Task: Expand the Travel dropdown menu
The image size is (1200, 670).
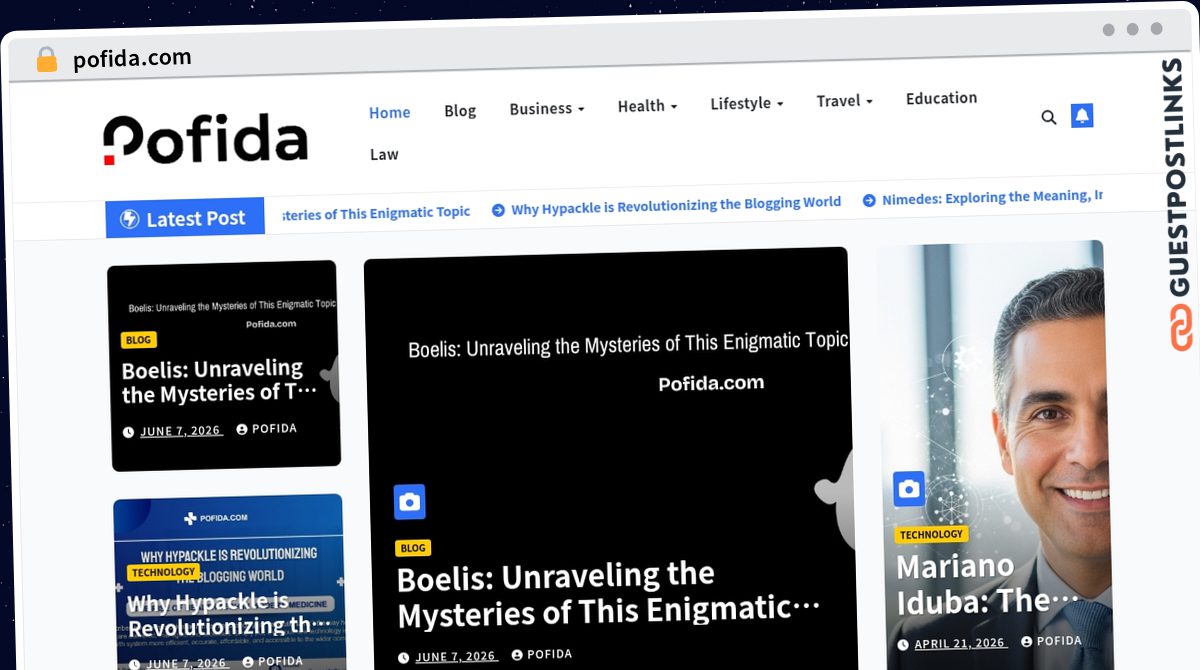Action: [844, 101]
